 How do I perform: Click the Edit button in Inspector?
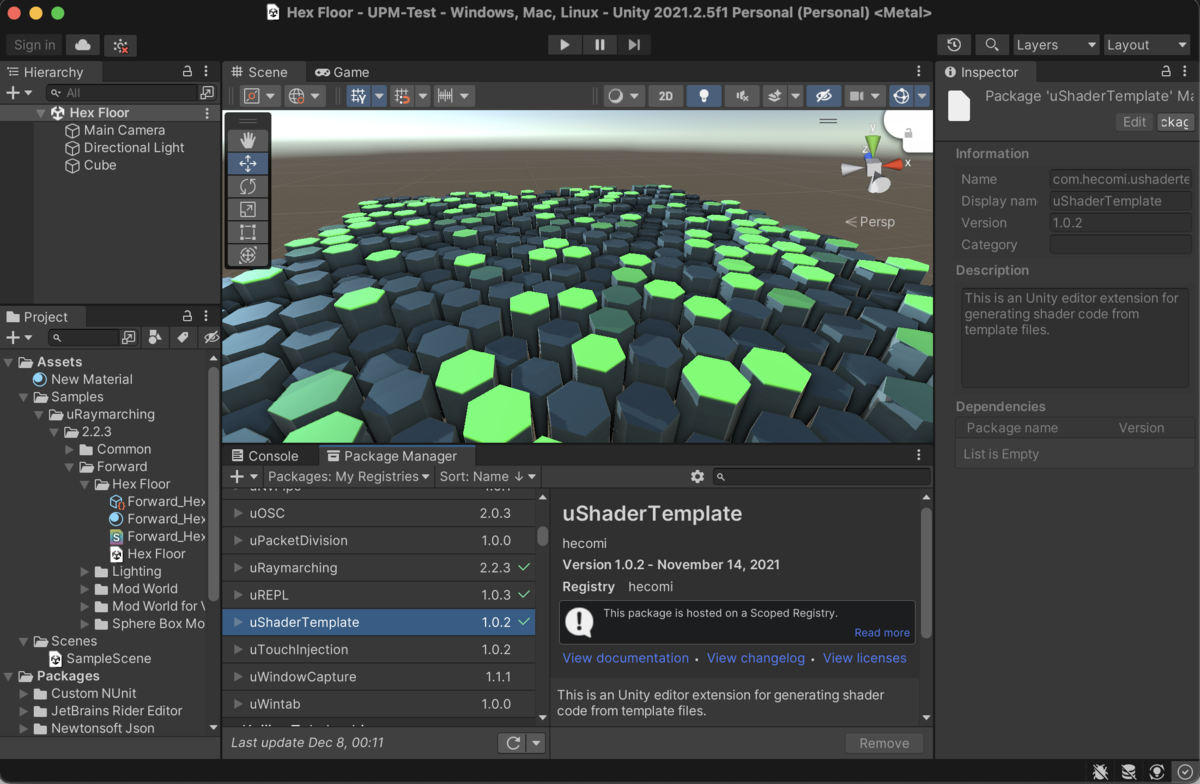click(1134, 122)
